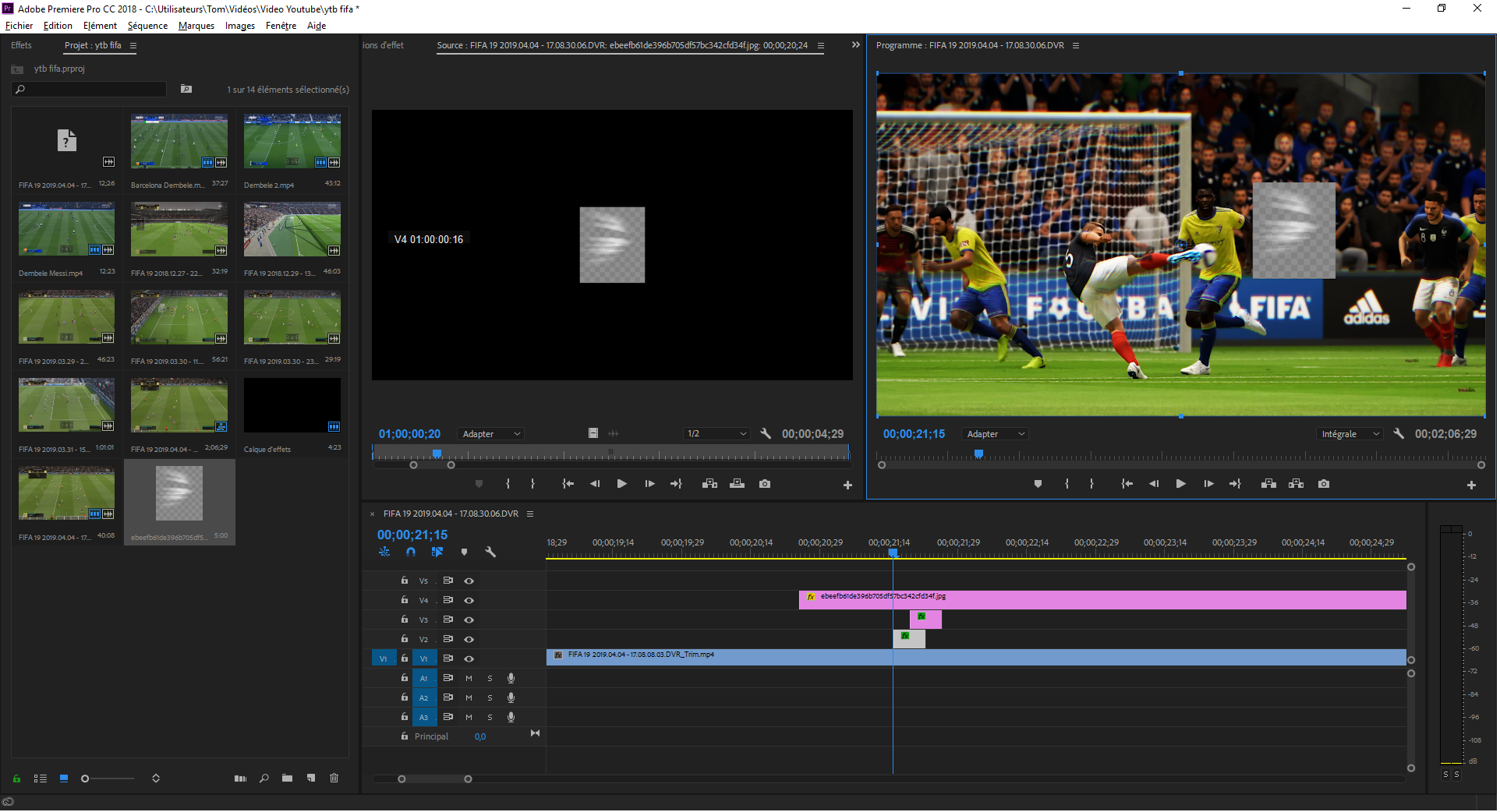Step back one frame in Source monitor
This screenshot has width=1500, height=812.
[x=595, y=484]
